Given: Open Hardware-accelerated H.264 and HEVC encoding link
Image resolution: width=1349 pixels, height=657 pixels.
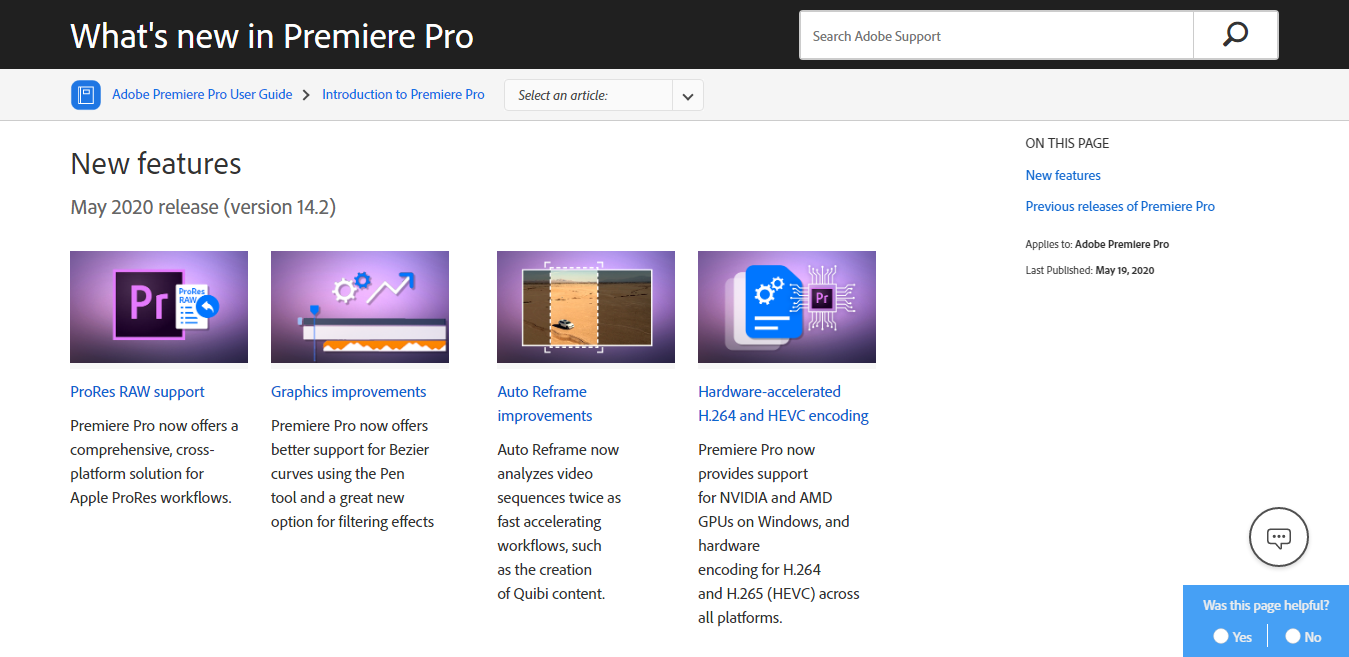Looking at the screenshot, I should click(784, 404).
